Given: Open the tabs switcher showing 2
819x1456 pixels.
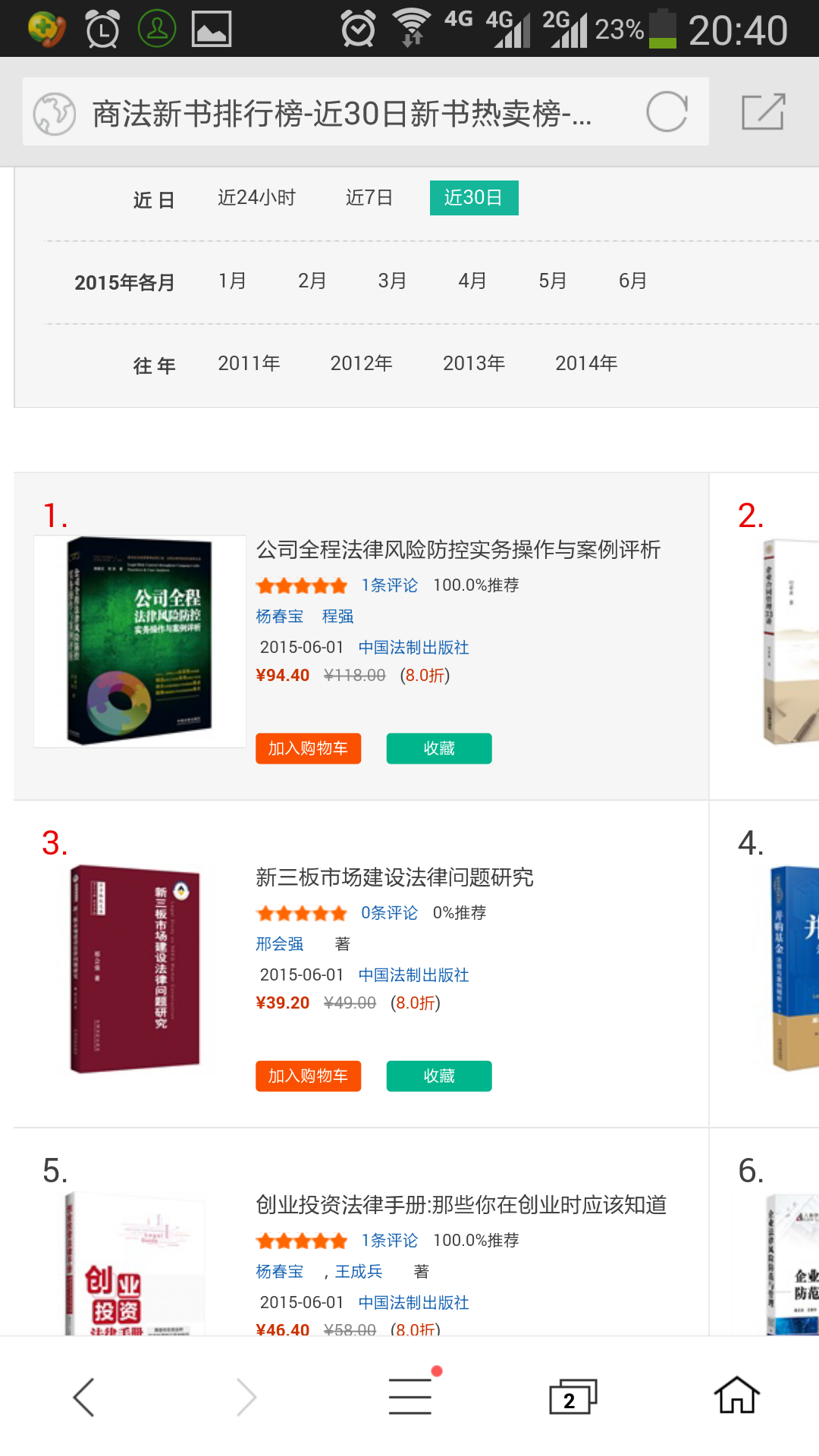Looking at the screenshot, I should pos(573,1397).
